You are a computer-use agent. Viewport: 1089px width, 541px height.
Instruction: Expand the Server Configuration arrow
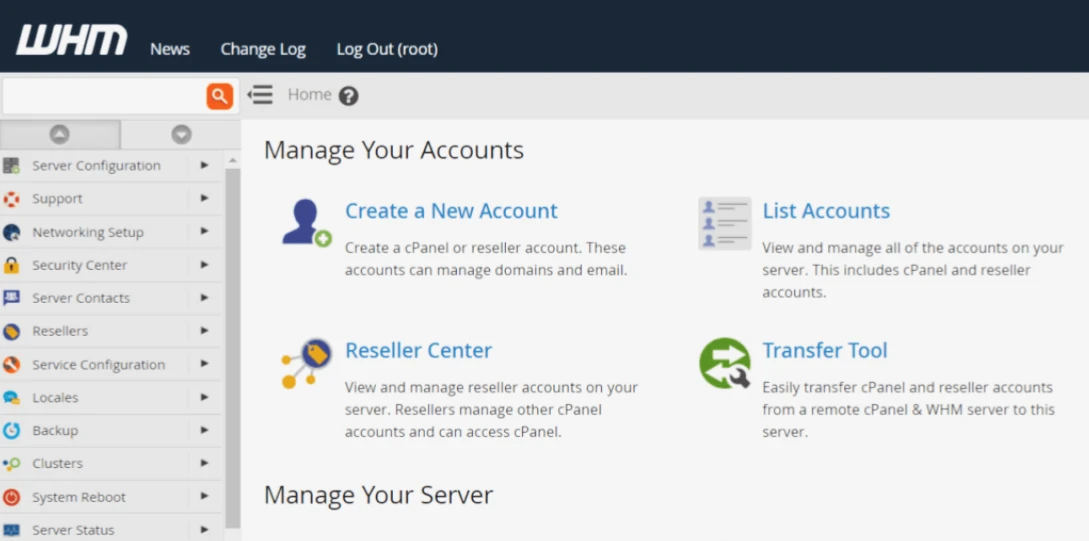point(204,165)
